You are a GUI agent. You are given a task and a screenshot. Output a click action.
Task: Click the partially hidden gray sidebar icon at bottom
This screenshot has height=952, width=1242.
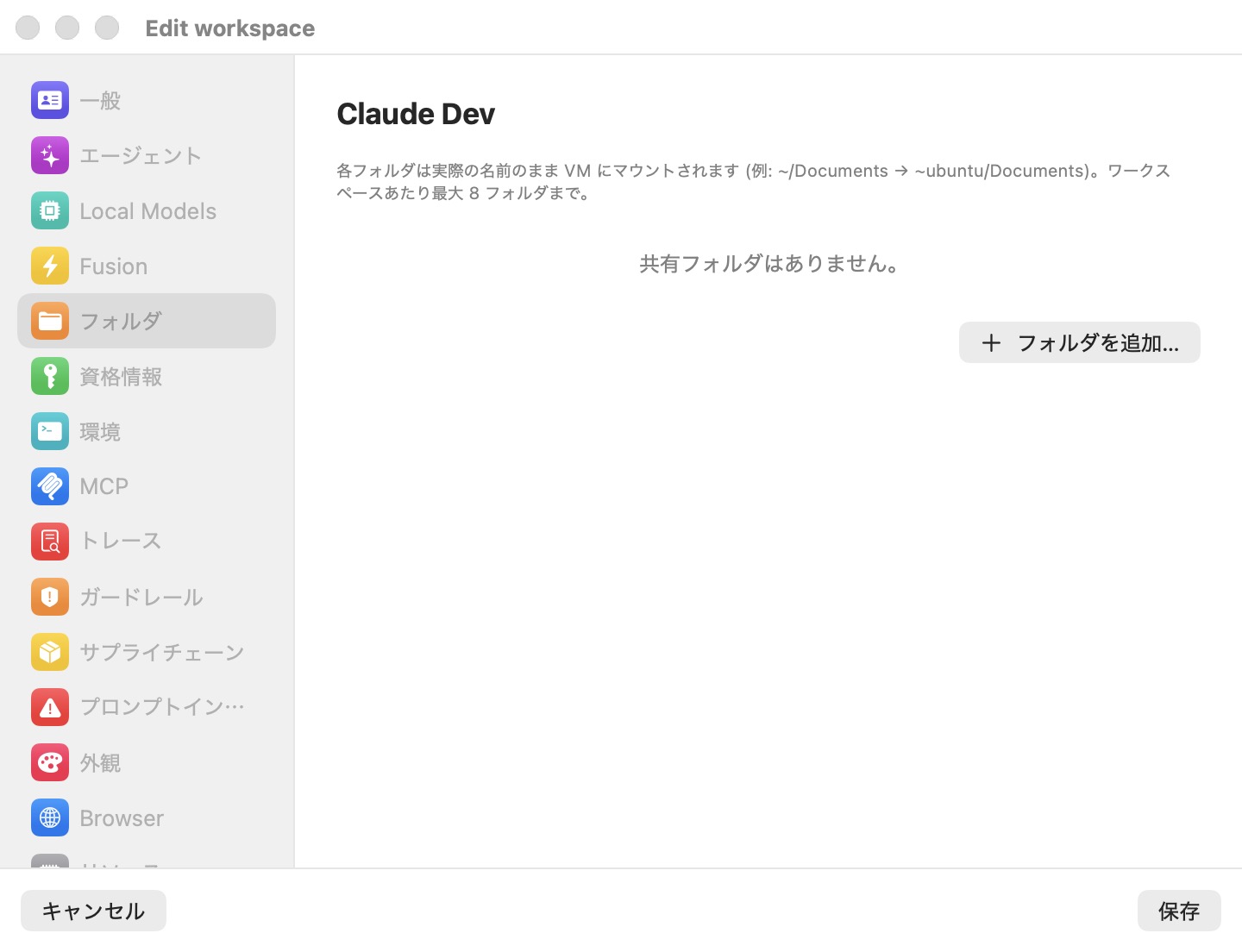pyautogui.click(x=50, y=861)
